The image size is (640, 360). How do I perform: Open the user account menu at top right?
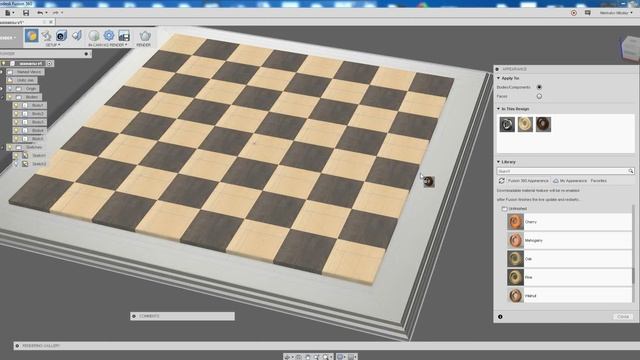[616, 13]
